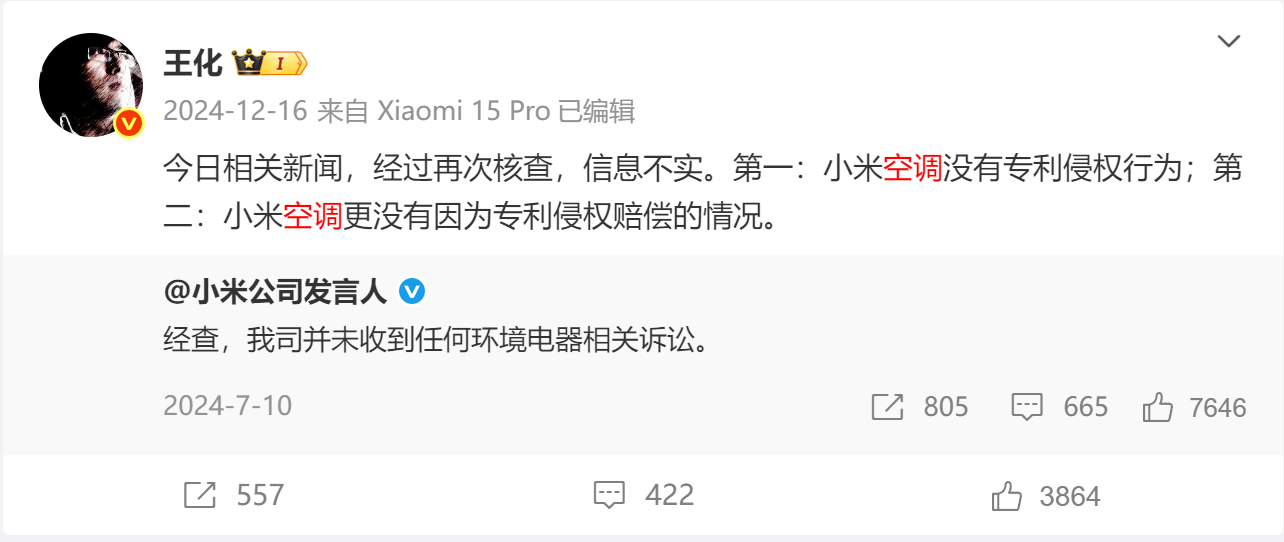Screen dimensions: 1284x542
Task: Click the first red 空调 keyword link
Action: pos(912,169)
